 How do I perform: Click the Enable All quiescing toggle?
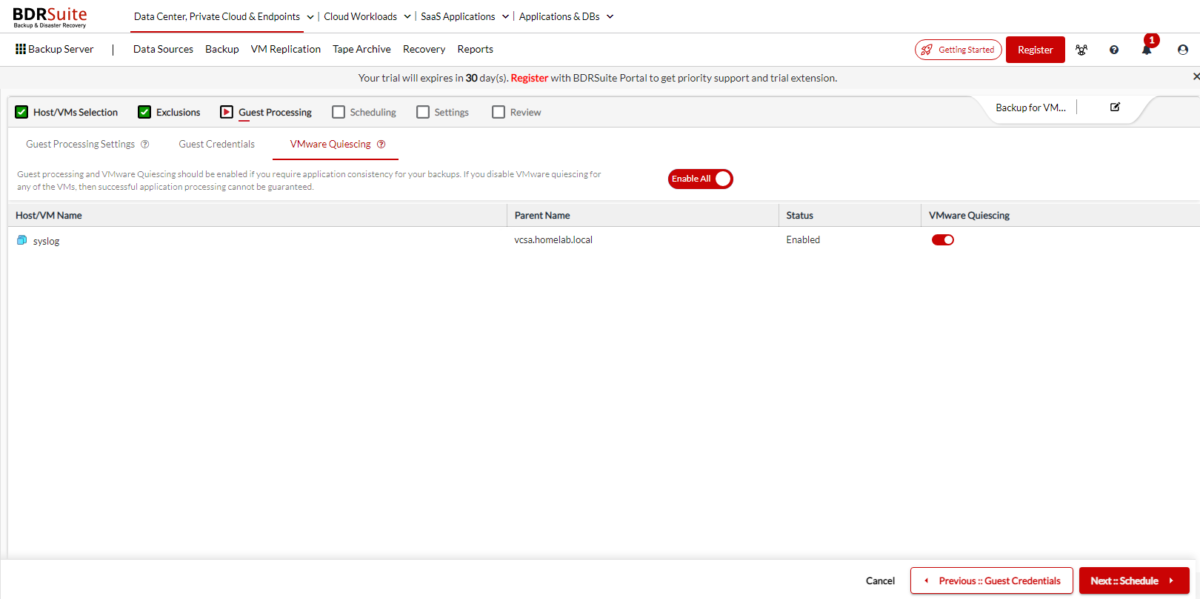[x=700, y=179]
